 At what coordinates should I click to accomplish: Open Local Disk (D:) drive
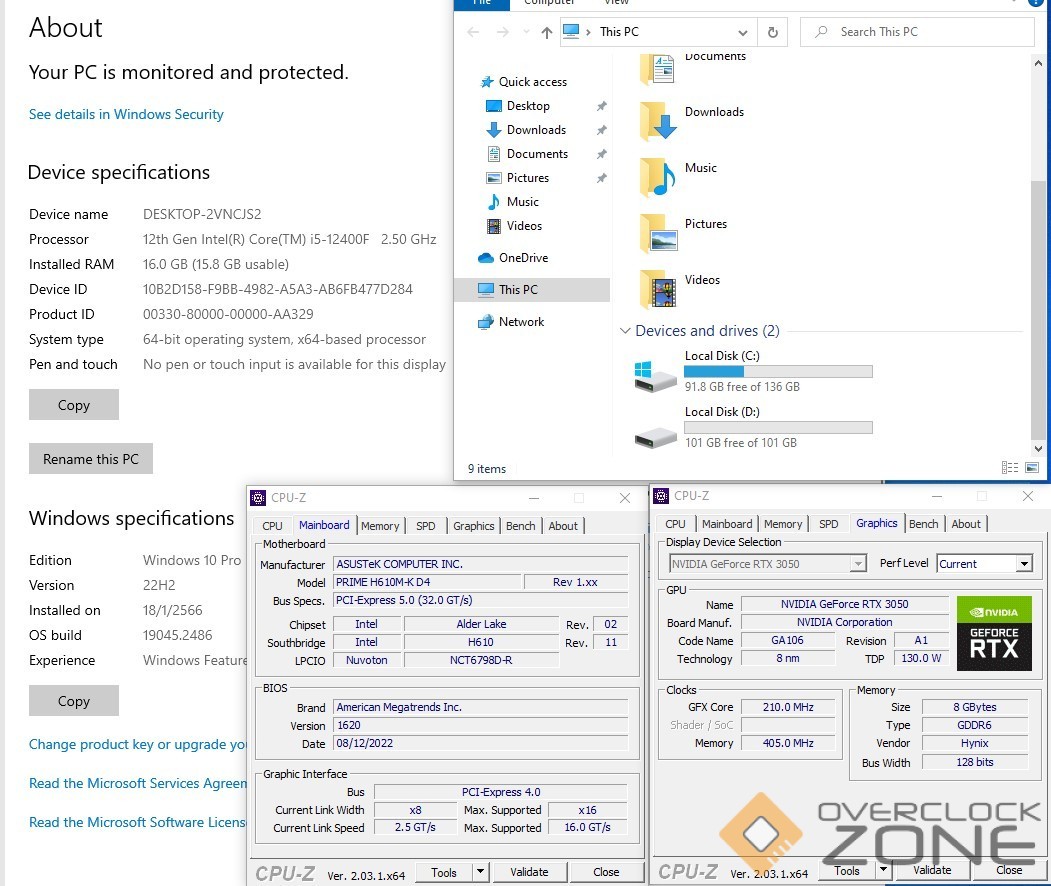click(656, 431)
